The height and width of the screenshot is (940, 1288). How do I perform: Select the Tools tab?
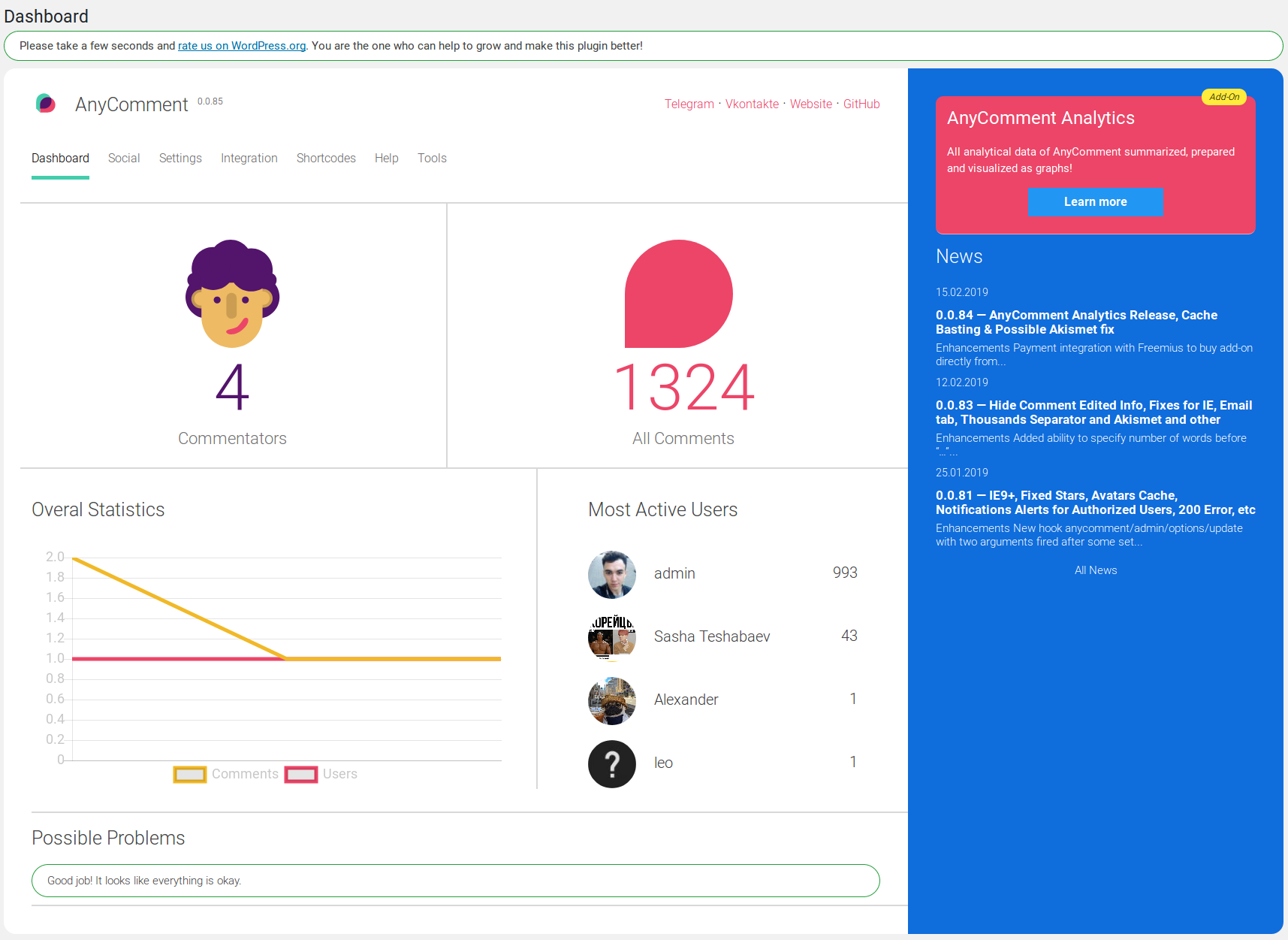click(432, 158)
